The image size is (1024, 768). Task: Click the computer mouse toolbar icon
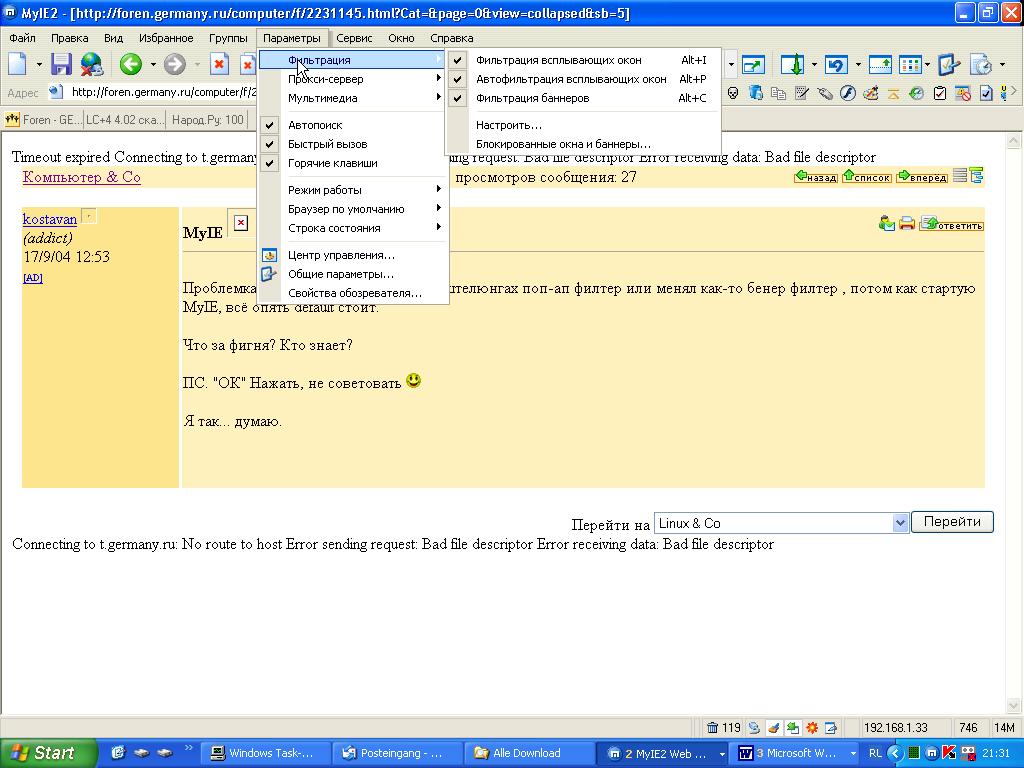click(825, 93)
